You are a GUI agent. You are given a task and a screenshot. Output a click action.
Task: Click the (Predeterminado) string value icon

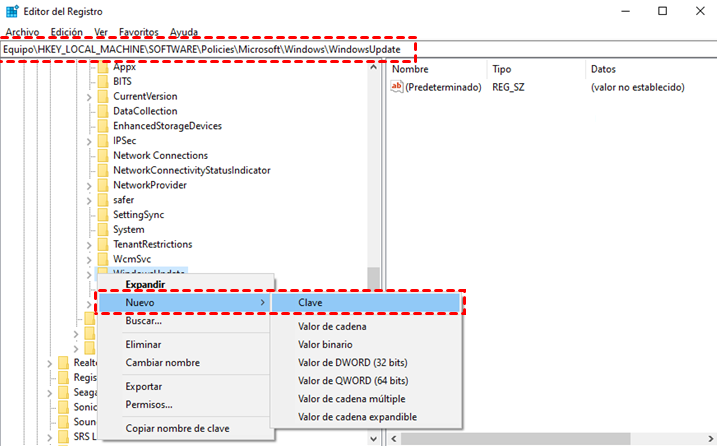coord(397,87)
